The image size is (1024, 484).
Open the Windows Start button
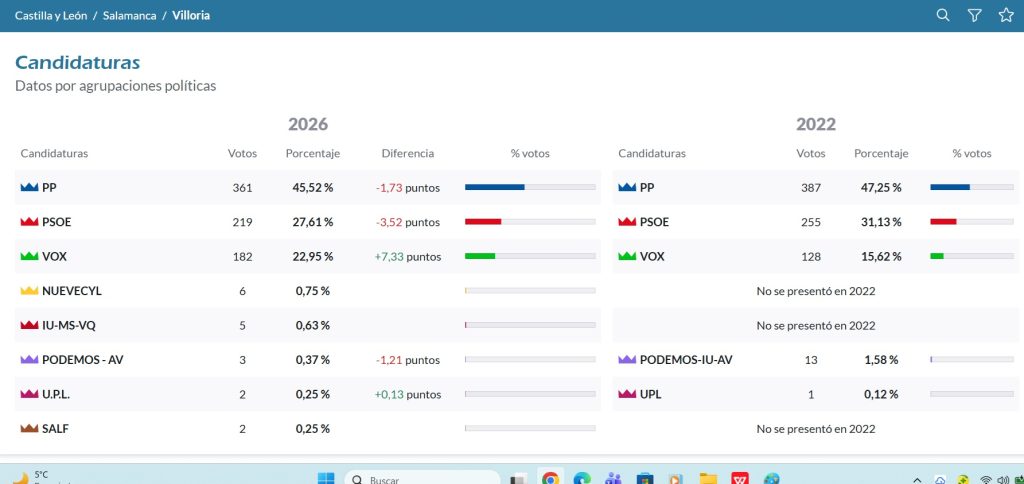326,479
